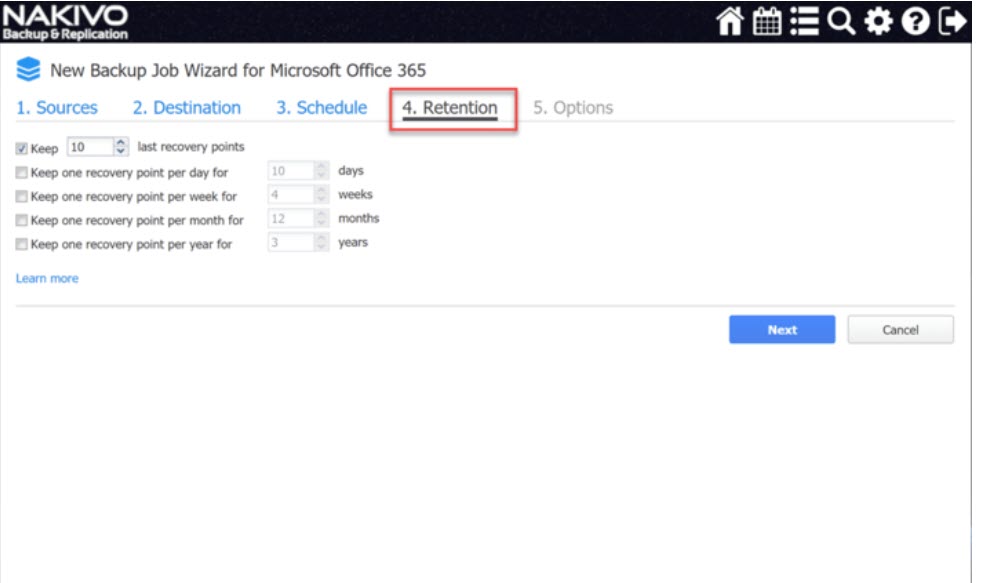
Task: Click the Search magnifier icon
Action: click(840, 22)
